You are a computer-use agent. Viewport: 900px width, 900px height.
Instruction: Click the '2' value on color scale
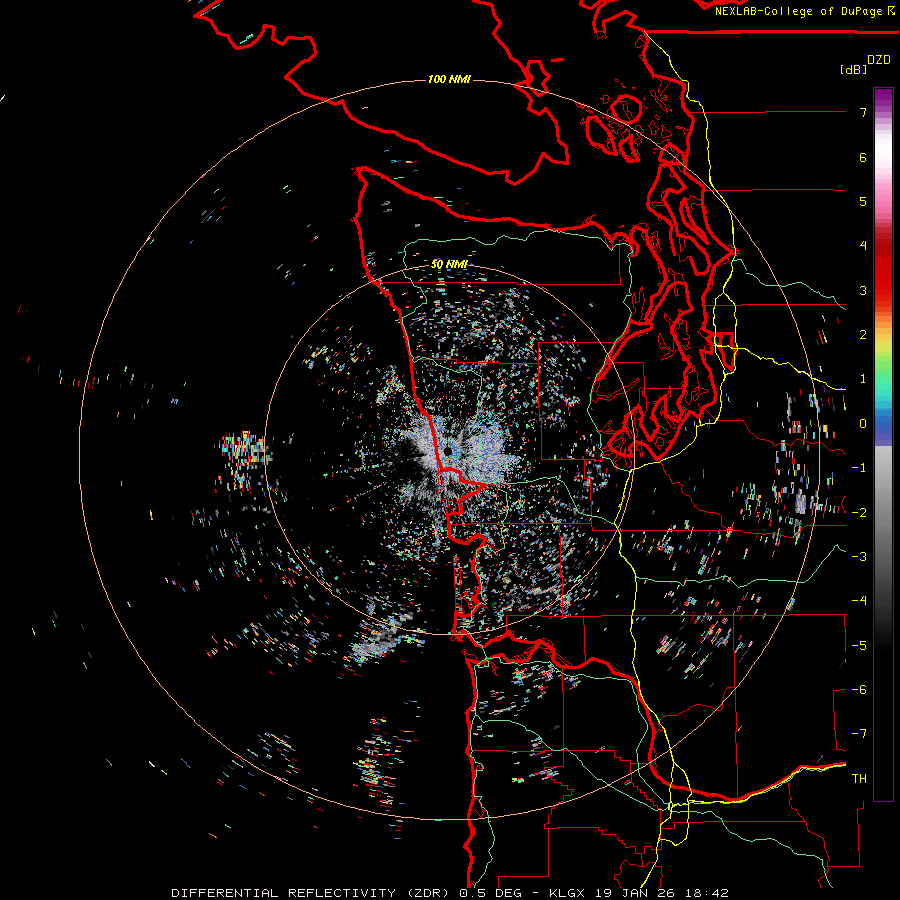point(863,335)
